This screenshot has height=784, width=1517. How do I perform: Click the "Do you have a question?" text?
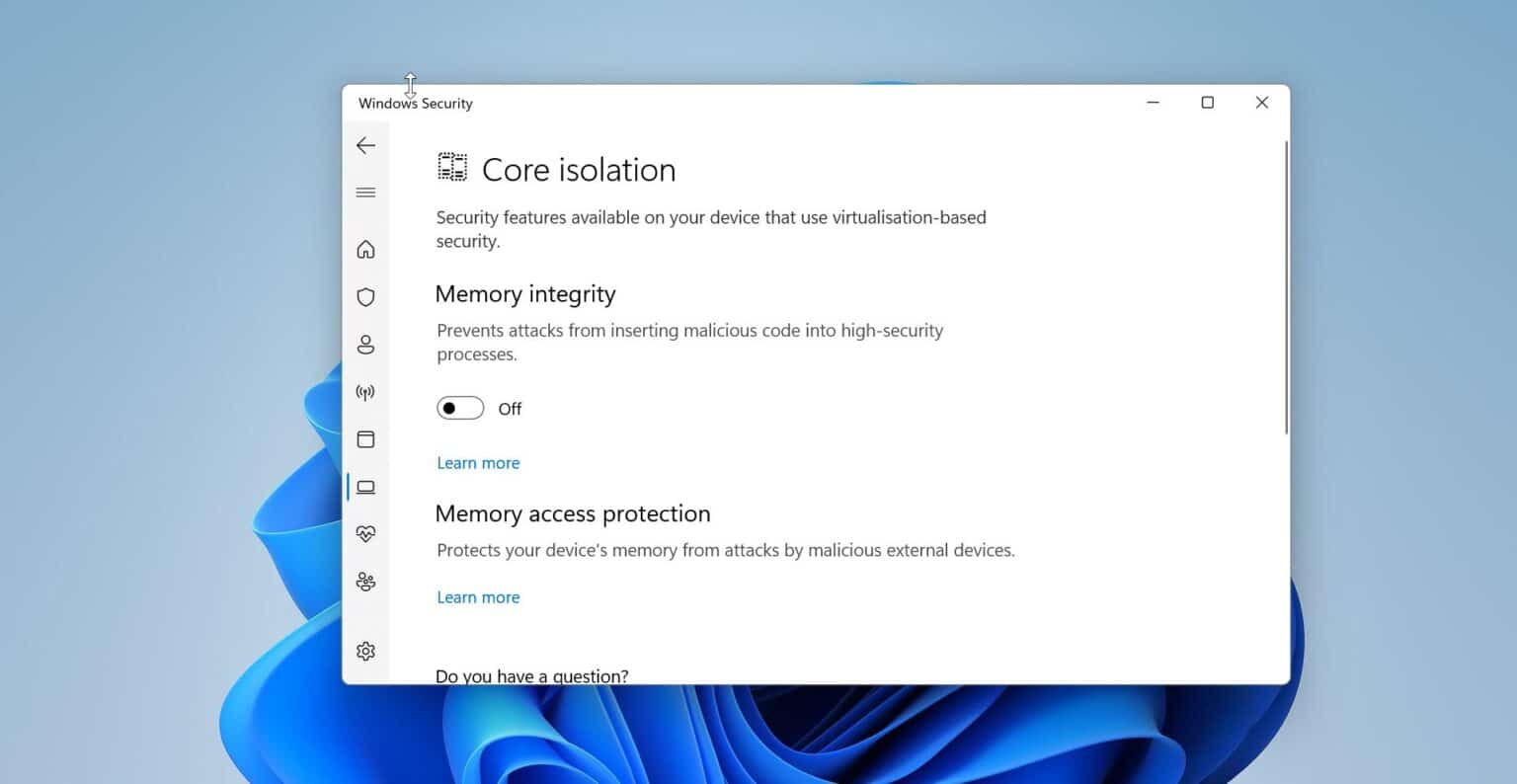[532, 676]
